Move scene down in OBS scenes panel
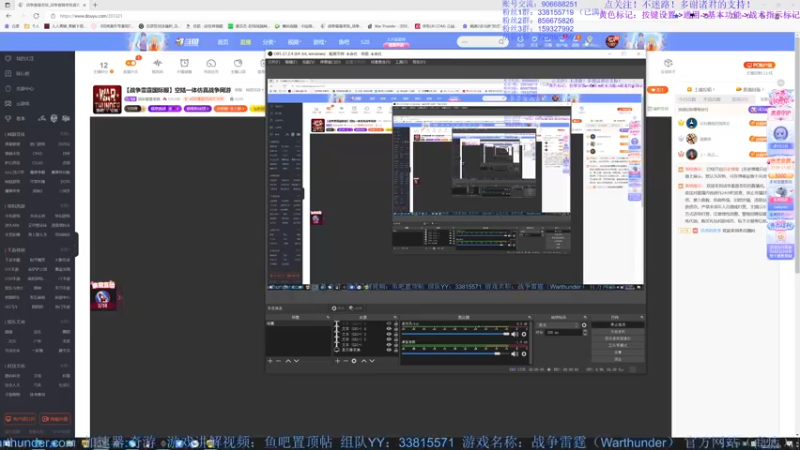 pos(296,361)
